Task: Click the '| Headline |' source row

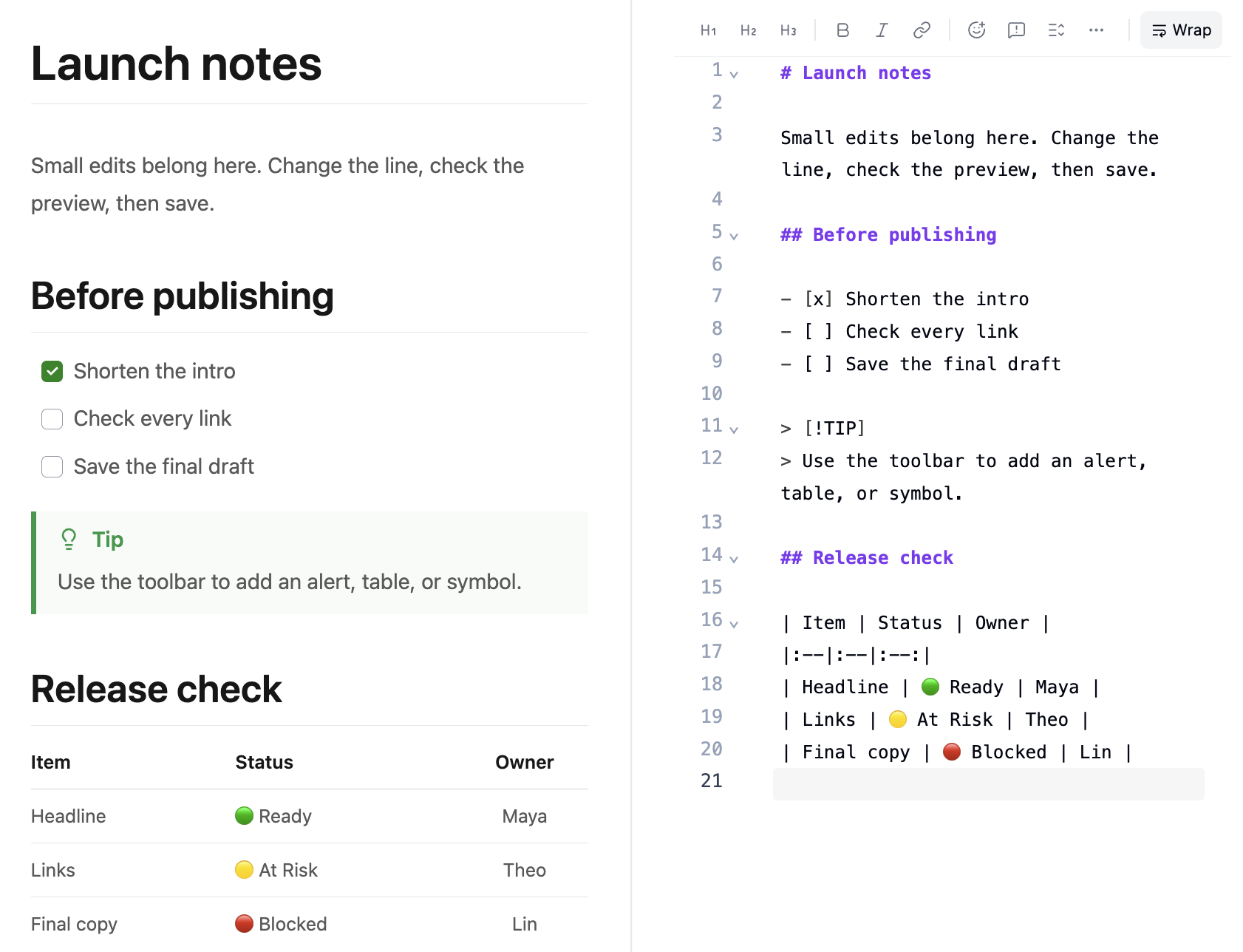Action: [941, 687]
